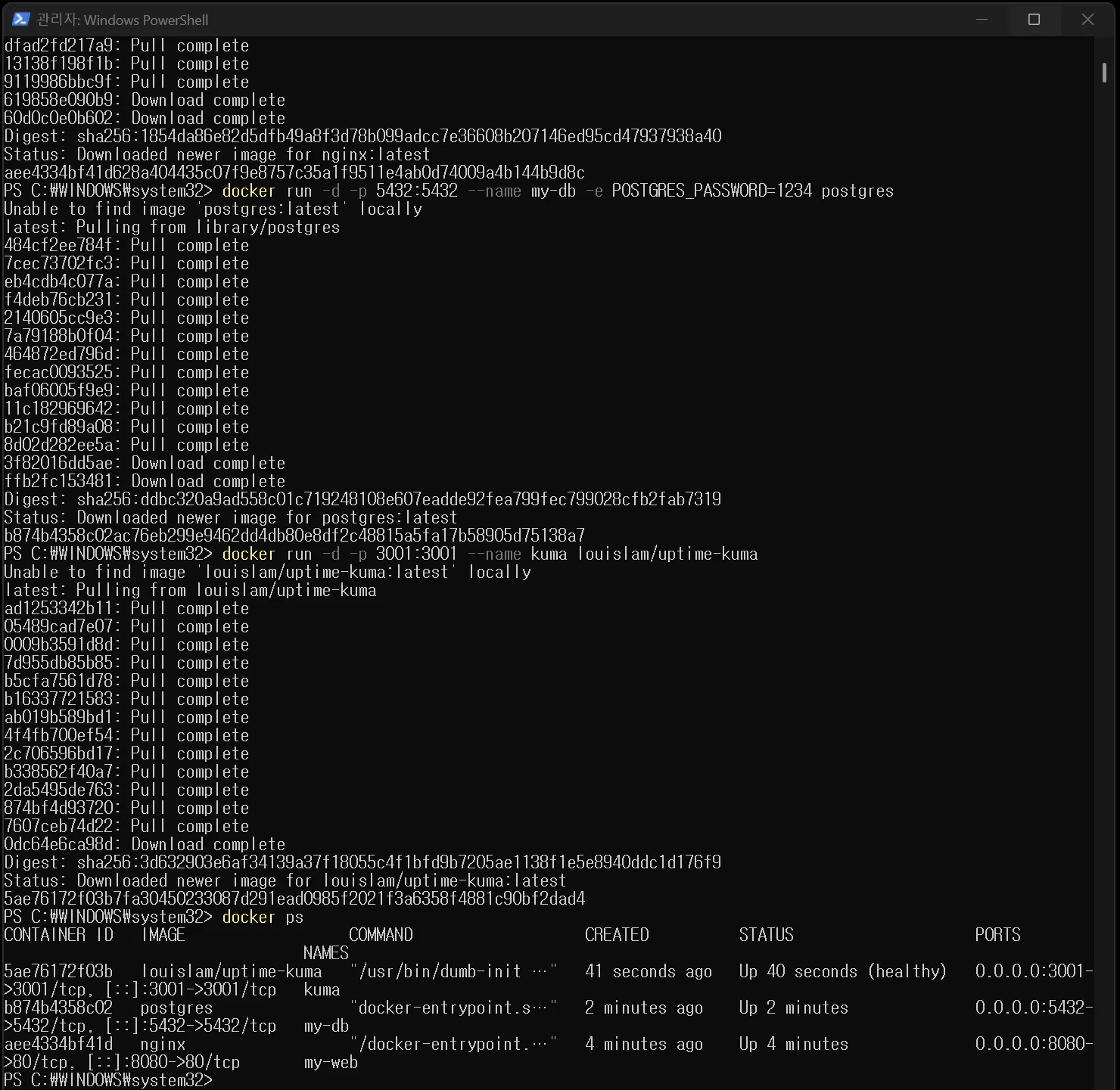
Task: Click the PowerShell icon in the title bar
Action: click(20, 19)
